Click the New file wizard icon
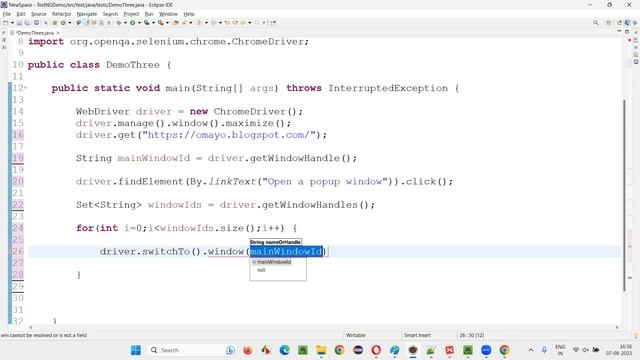Screen dimensions: 640x360 click(x=6, y=23)
